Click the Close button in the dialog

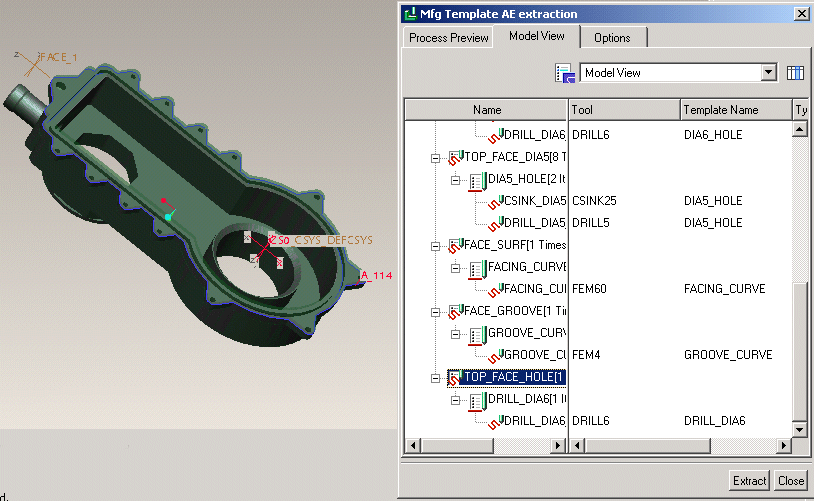(790, 481)
